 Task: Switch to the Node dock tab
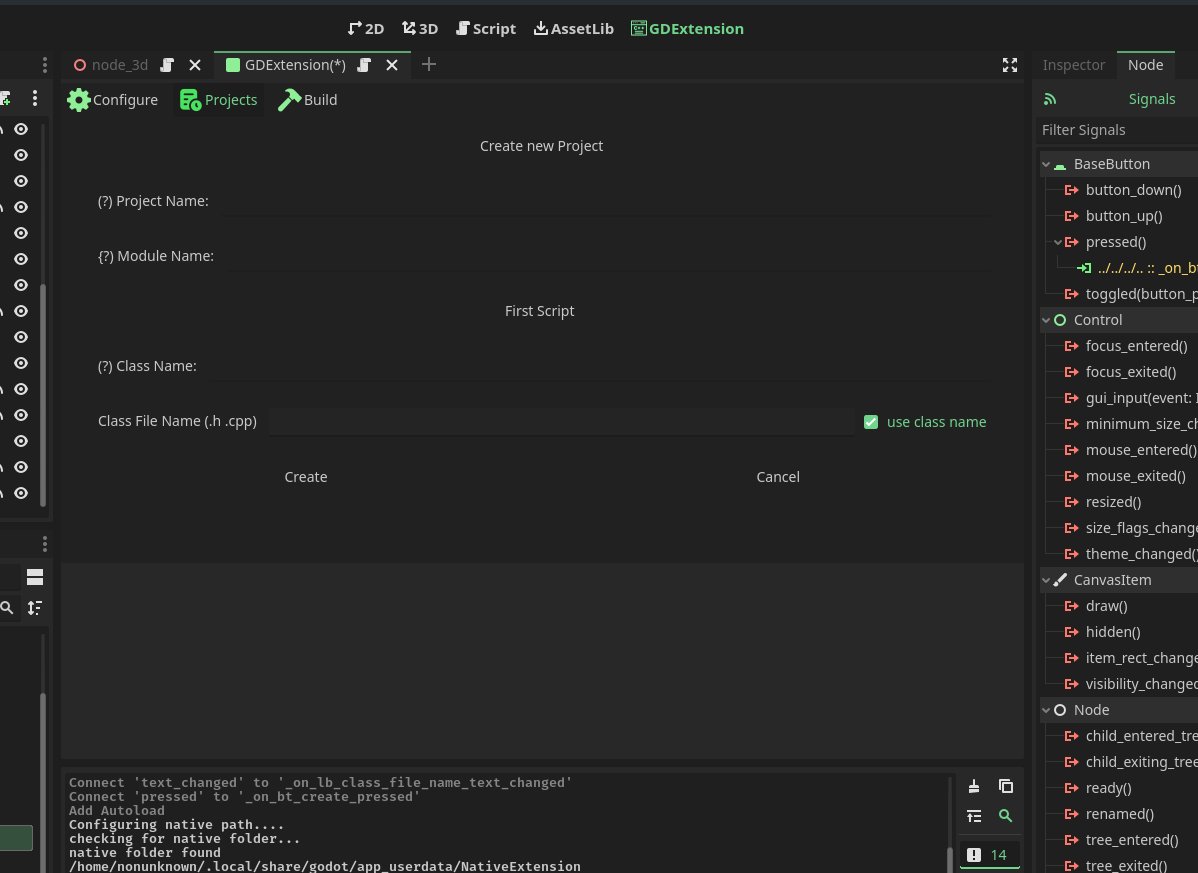click(x=1145, y=65)
